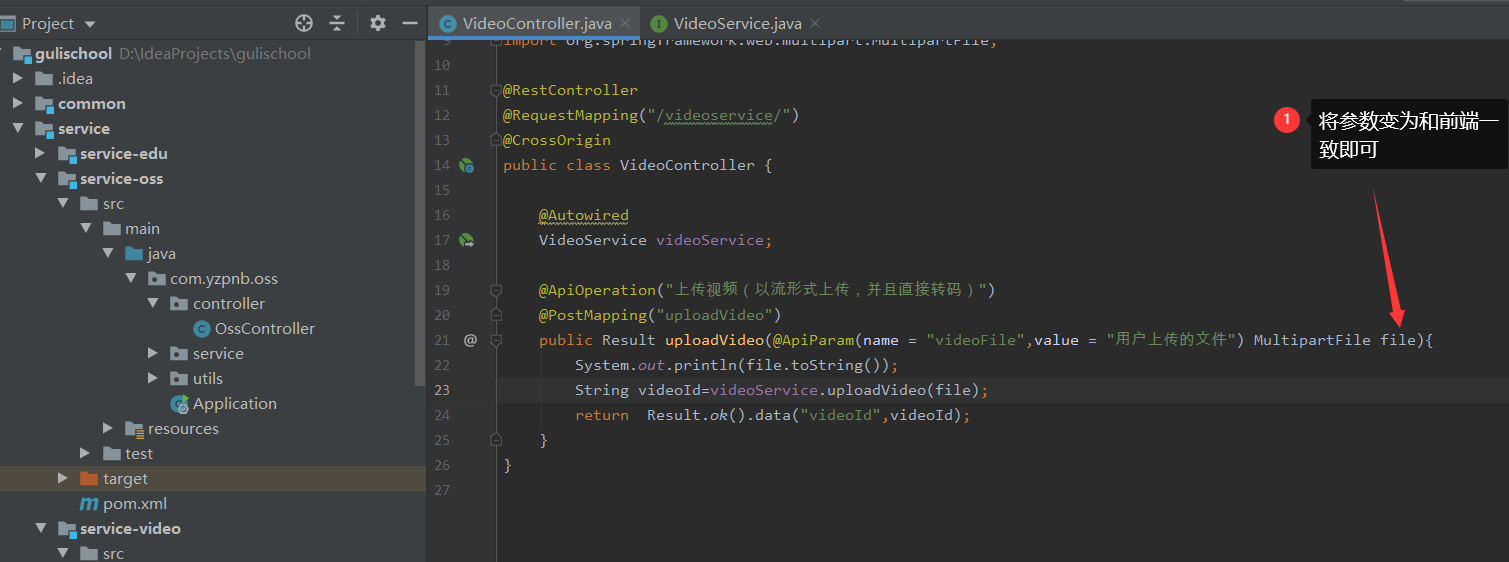Locate current file with crosshair icon
This screenshot has height=562, width=1509.
point(304,23)
